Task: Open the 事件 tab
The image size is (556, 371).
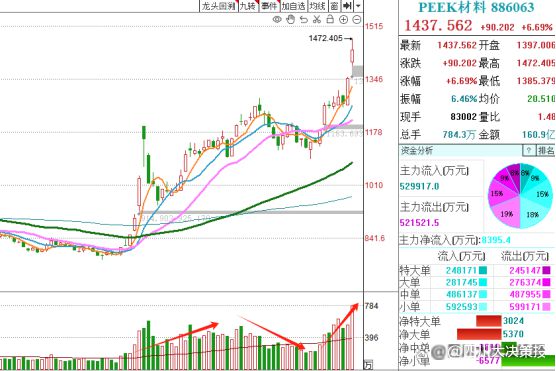Action: point(269,6)
